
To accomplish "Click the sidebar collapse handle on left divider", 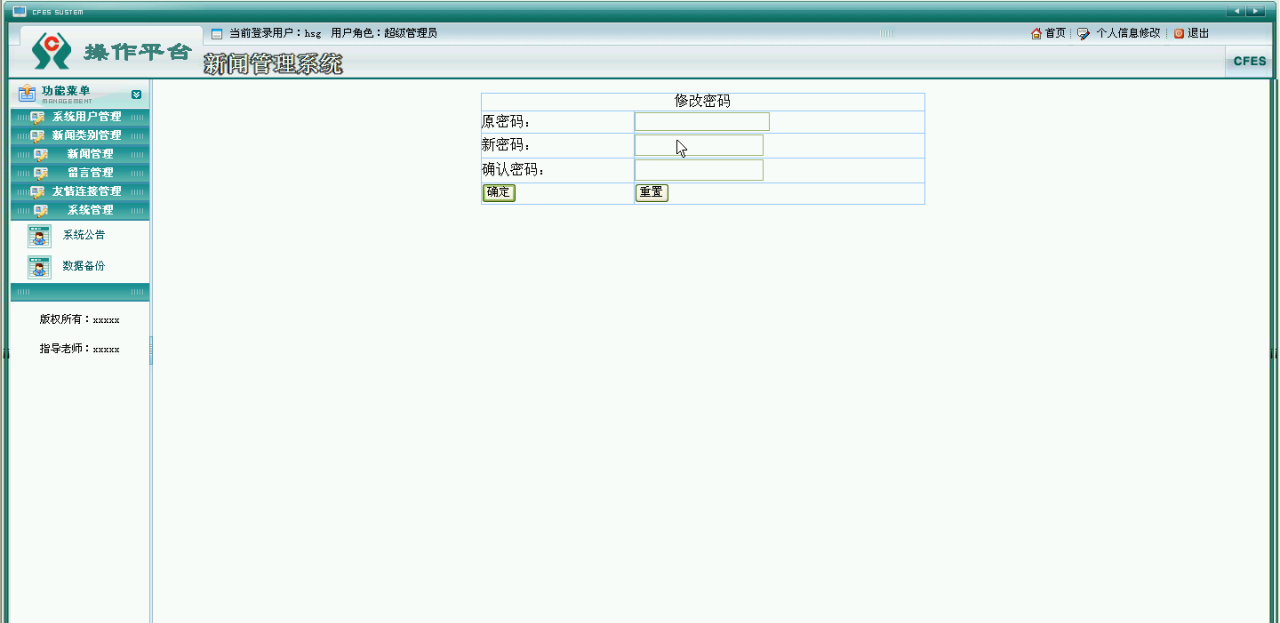I will click(x=151, y=350).
